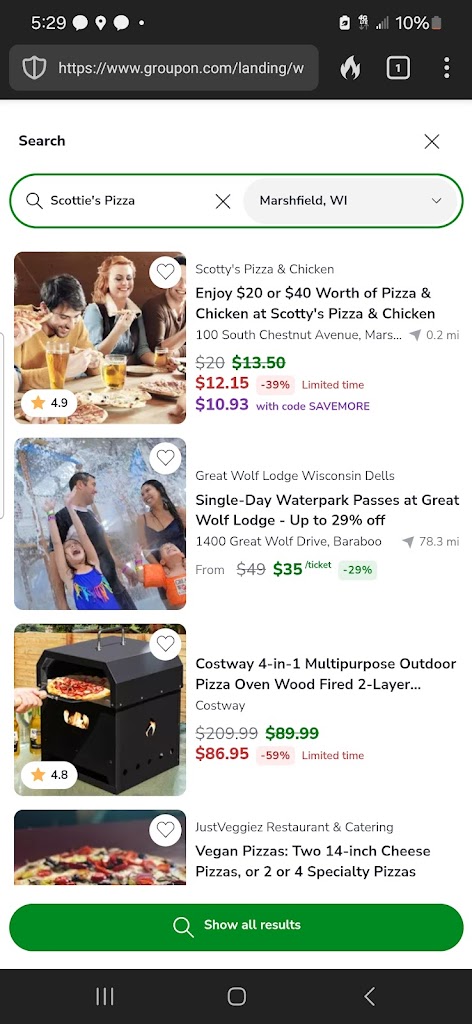The height and width of the screenshot is (1024, 472).
Task: Toggle heart on Great Wolf Lodge deal
Action: 165,458
